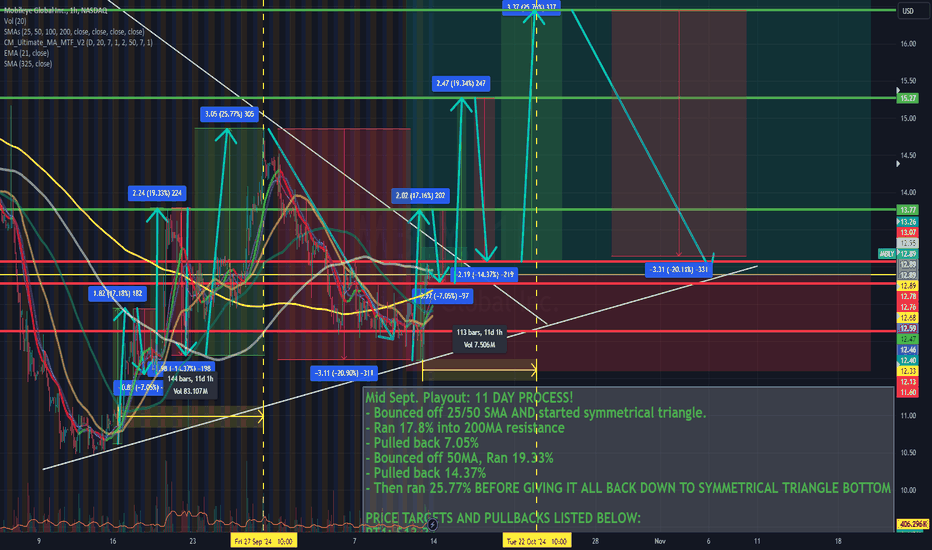
Task: Click the 12.33 yellow price label
Action: click(x=908, y=371)
